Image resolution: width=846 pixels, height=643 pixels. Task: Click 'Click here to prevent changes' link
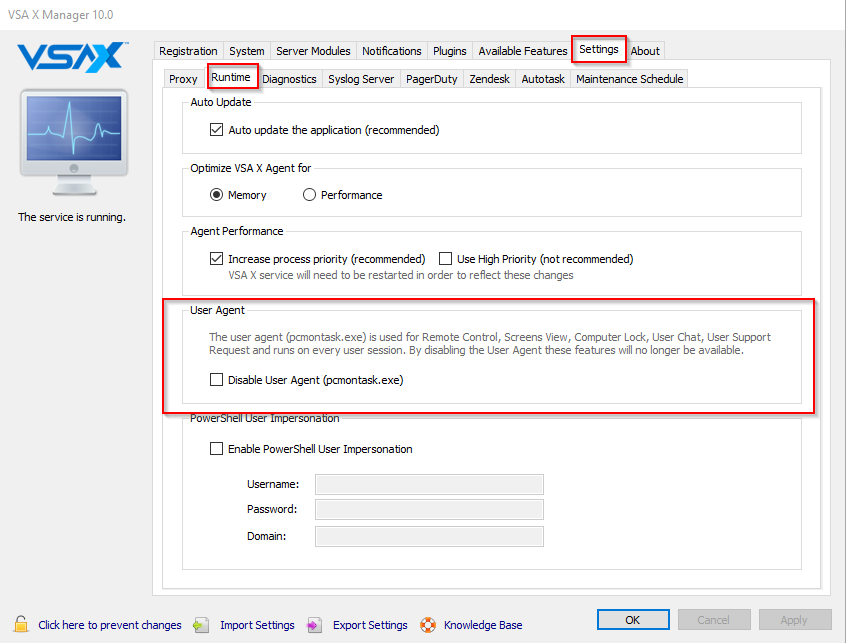(x=110, y=625)
